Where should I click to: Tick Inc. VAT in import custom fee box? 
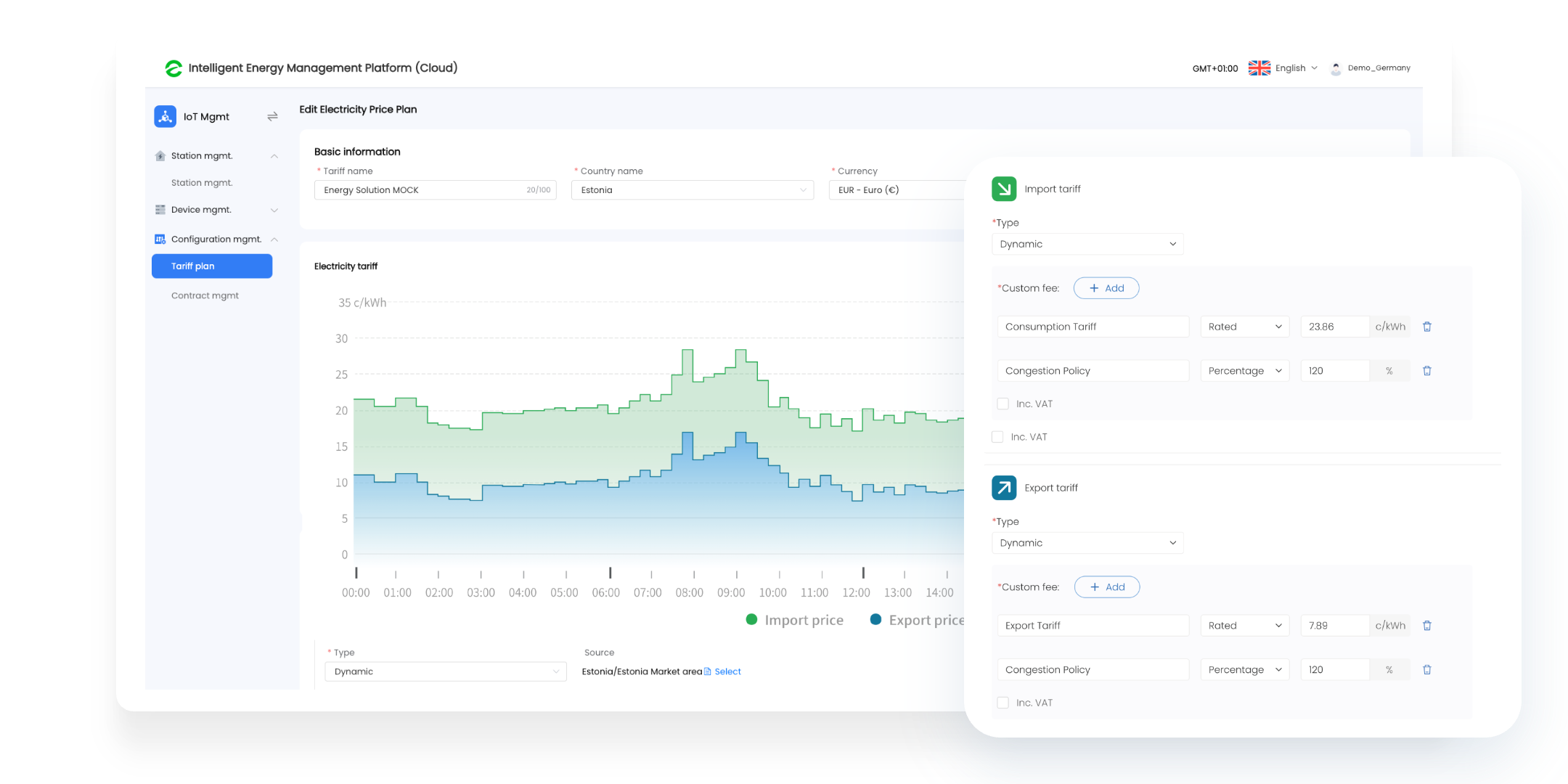click(x=1003, y=404)
